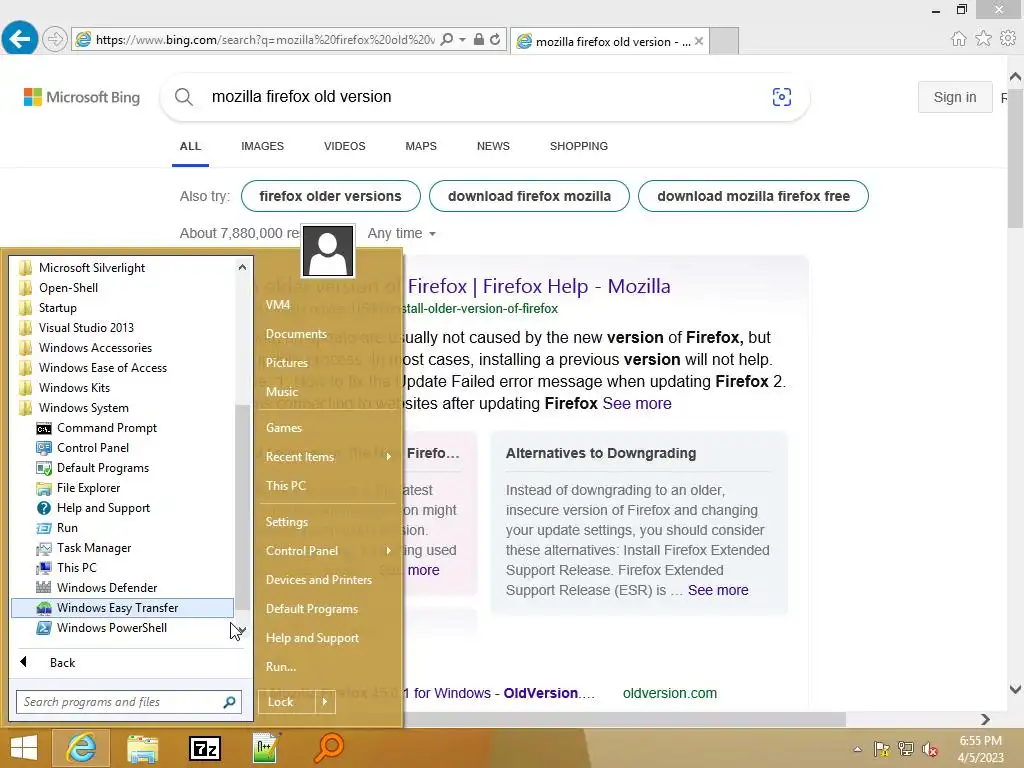Open File Explorer taskbar icon
The height and width of the screenshot is (768, 1024).
(142, 748)
